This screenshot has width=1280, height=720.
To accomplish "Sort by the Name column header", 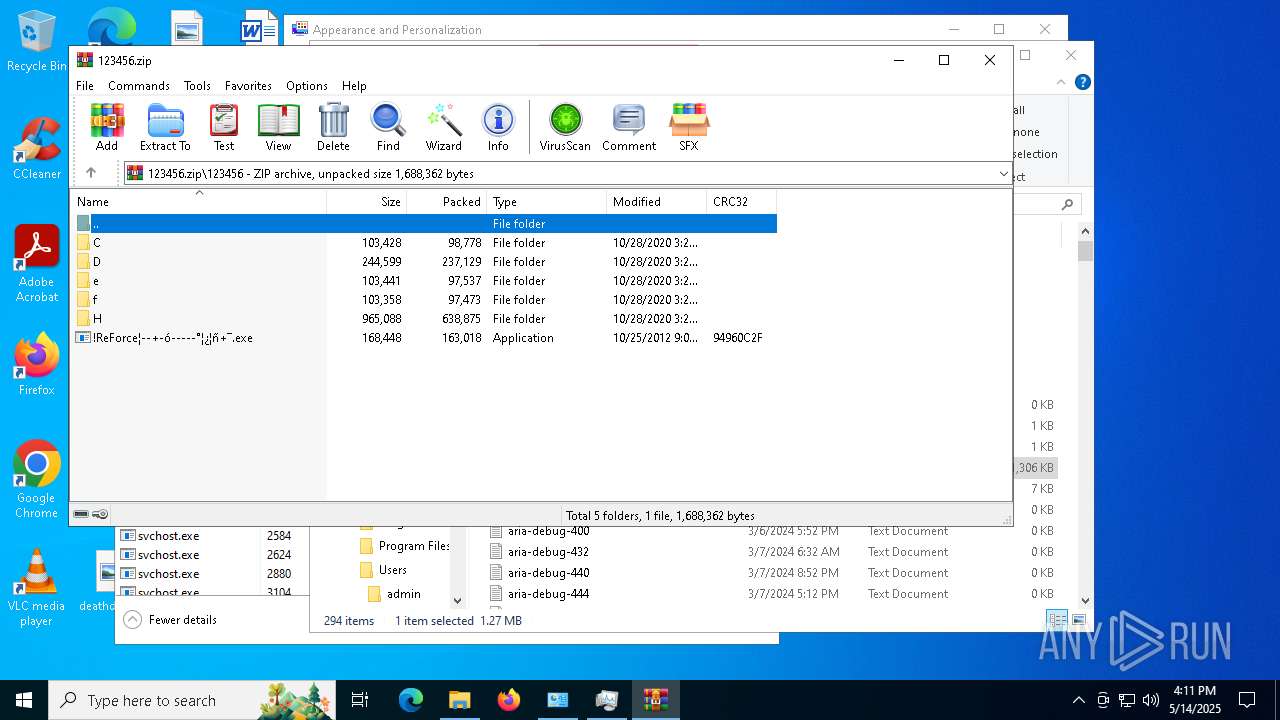I will click(x=198, y=202).
